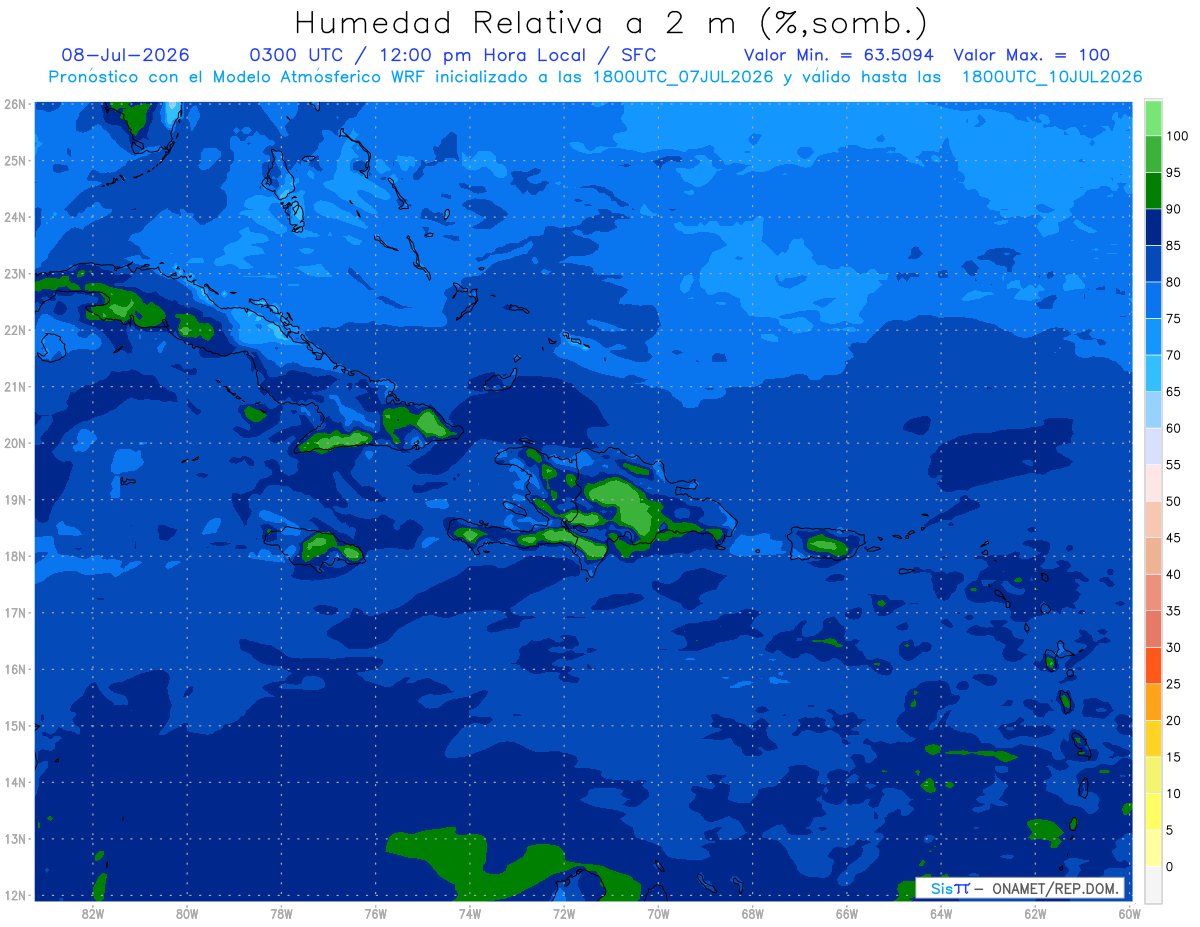Screen dimensions: 1200x927
Task: Click the '17N' latitude label
Action: pos(14,613)
